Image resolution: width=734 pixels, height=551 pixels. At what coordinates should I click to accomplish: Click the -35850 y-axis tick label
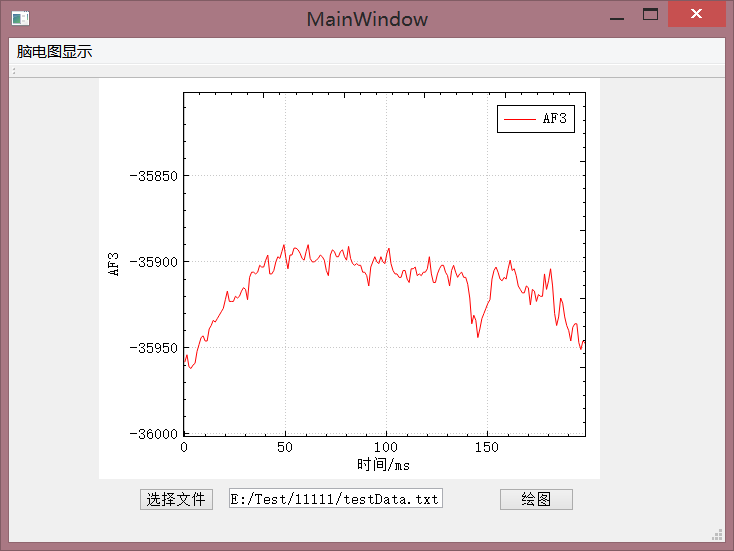click(x=154, y=176)
